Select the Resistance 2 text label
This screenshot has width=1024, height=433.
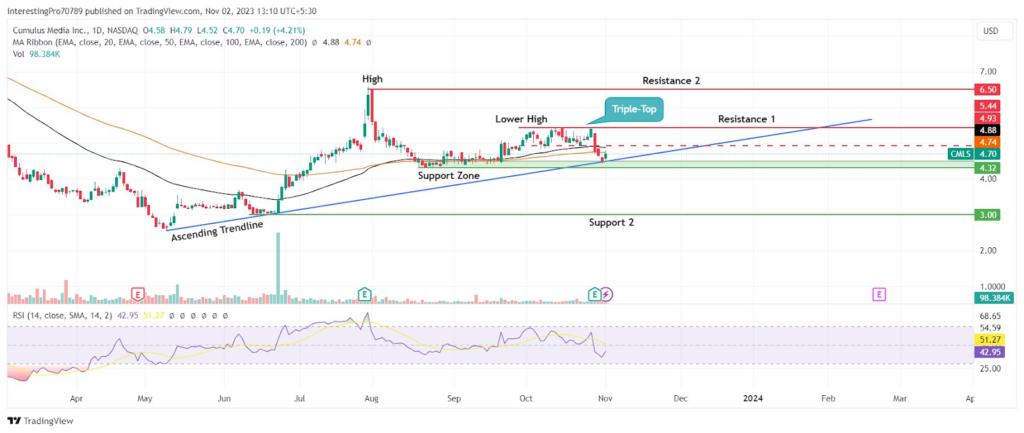point(669,80)
